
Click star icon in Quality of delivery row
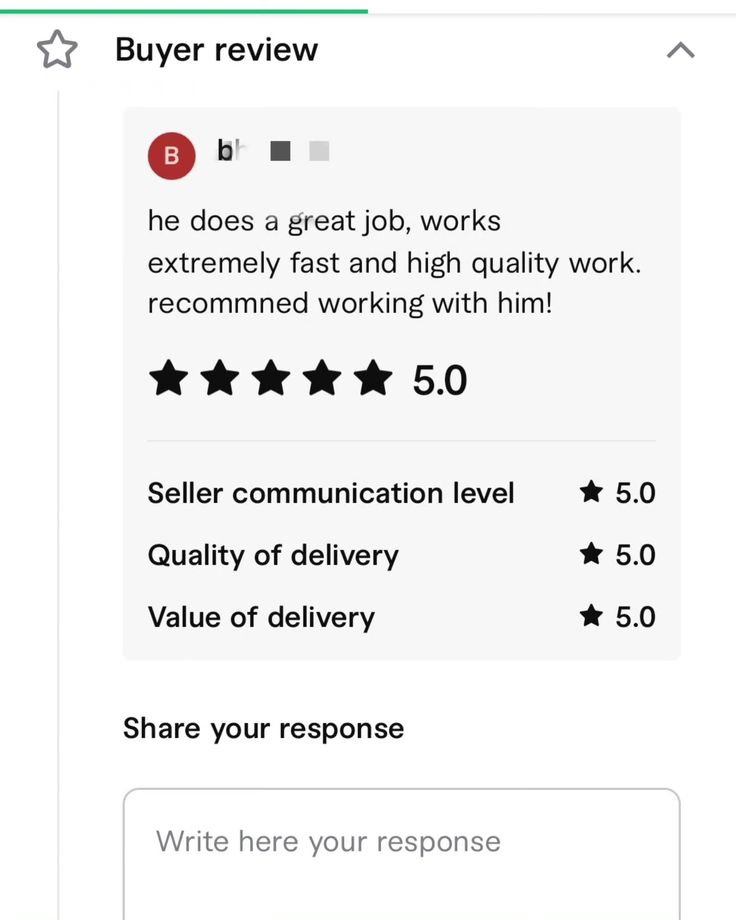pyautogui.click(x=591, y=554)
